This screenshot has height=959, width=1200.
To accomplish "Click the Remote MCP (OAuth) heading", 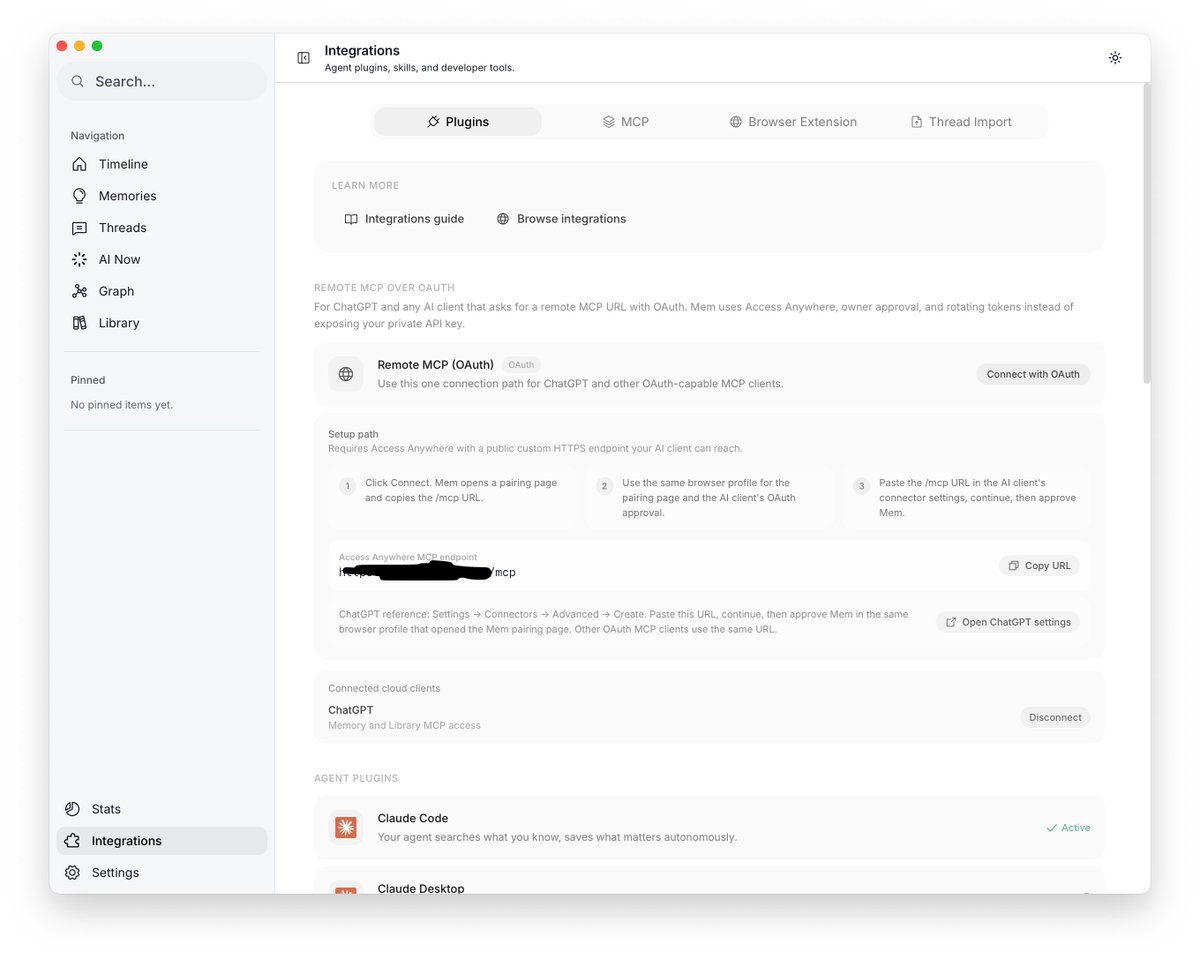I will [x=436, y=365].
